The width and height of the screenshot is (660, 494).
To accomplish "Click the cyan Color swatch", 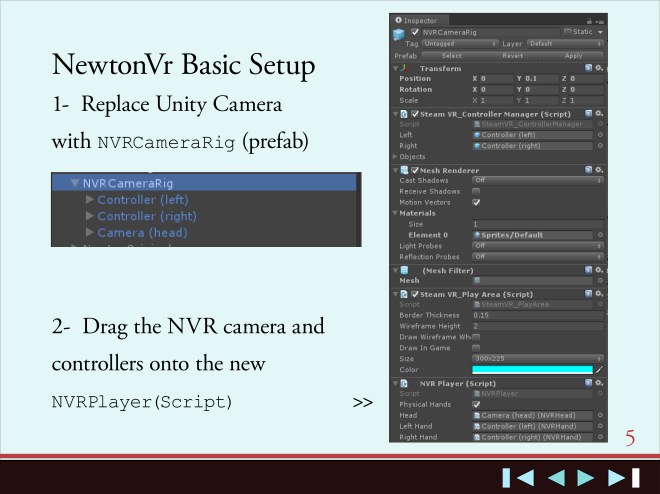I will (531, 370).
